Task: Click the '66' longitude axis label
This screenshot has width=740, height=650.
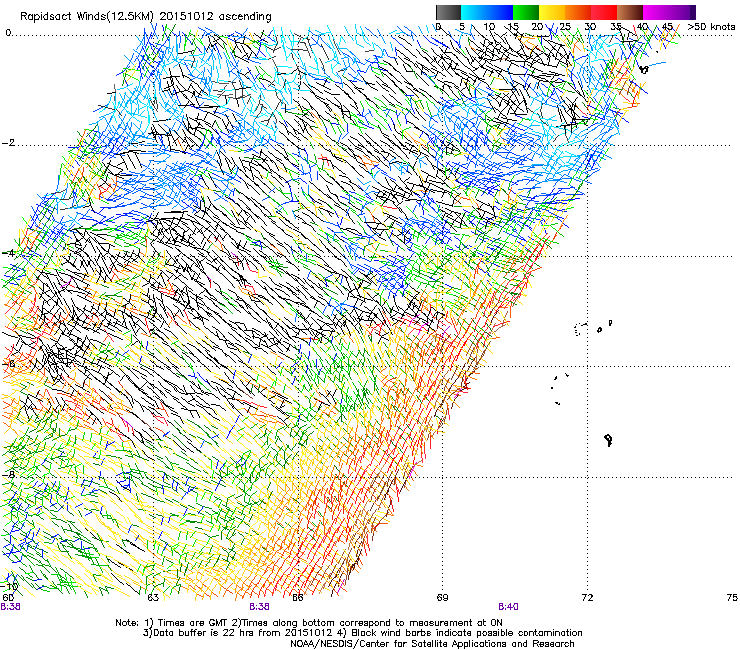Action: click(x=298, y=598)
